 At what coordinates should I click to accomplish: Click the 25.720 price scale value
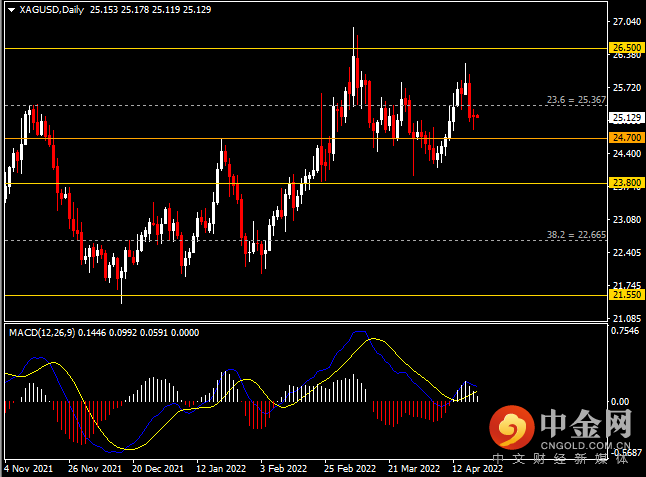pos(627,87)
